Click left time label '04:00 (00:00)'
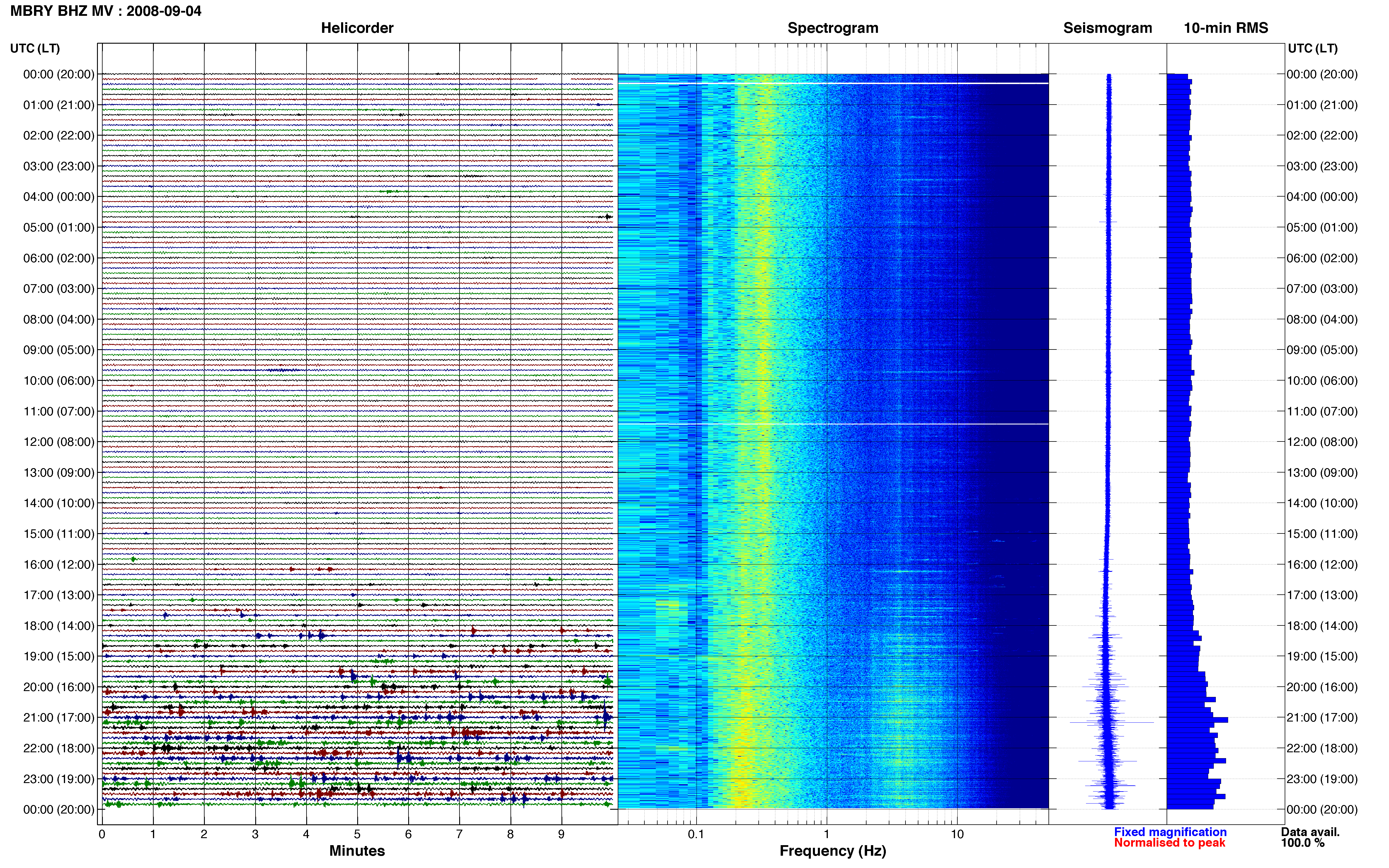Viewport: 1389px width, 868px height. coord(59,197)
